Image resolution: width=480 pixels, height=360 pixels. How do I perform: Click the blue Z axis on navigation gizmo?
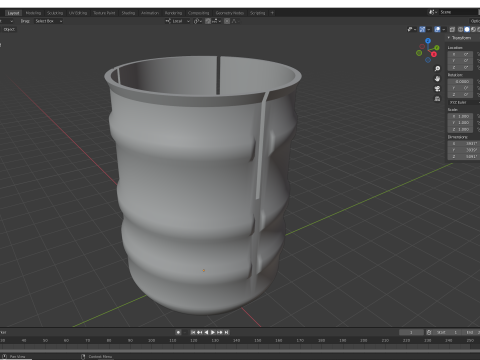(x=428, y=41)
